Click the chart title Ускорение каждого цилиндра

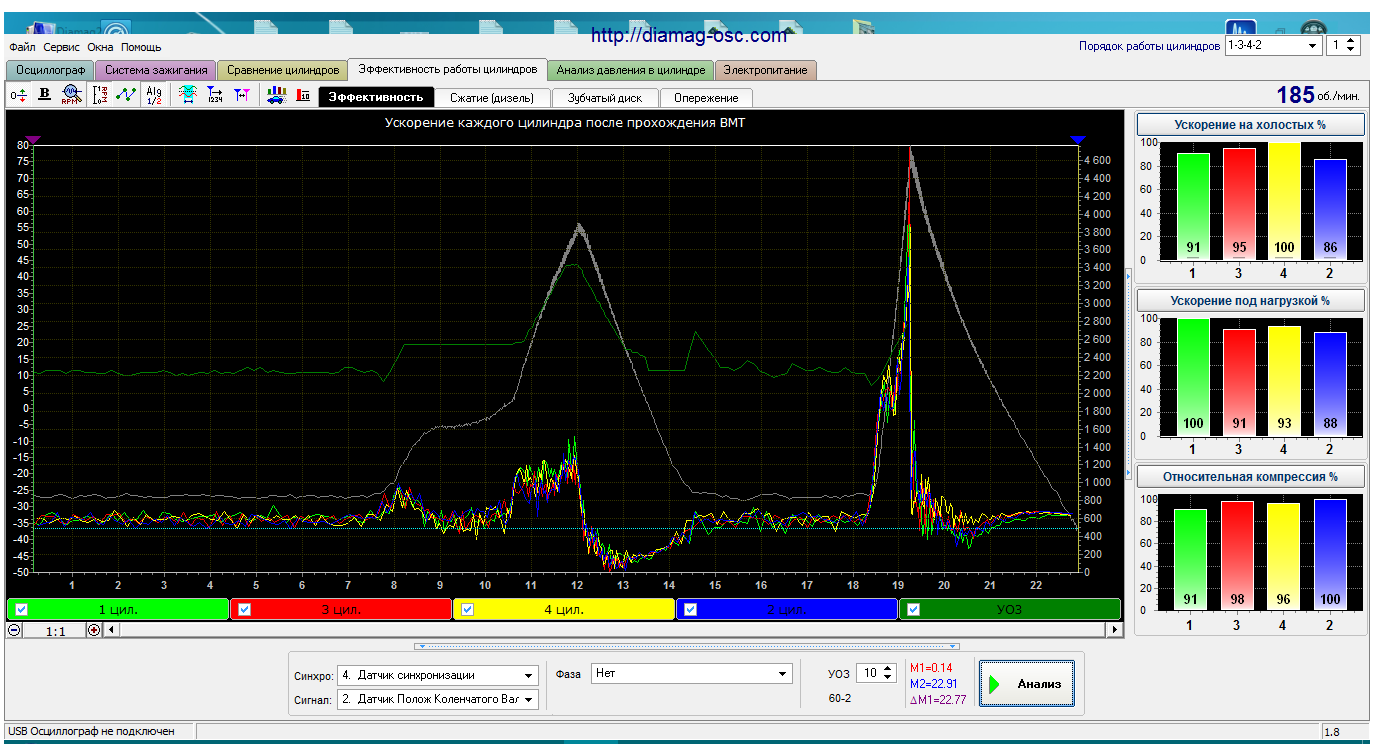coord(565,123)
